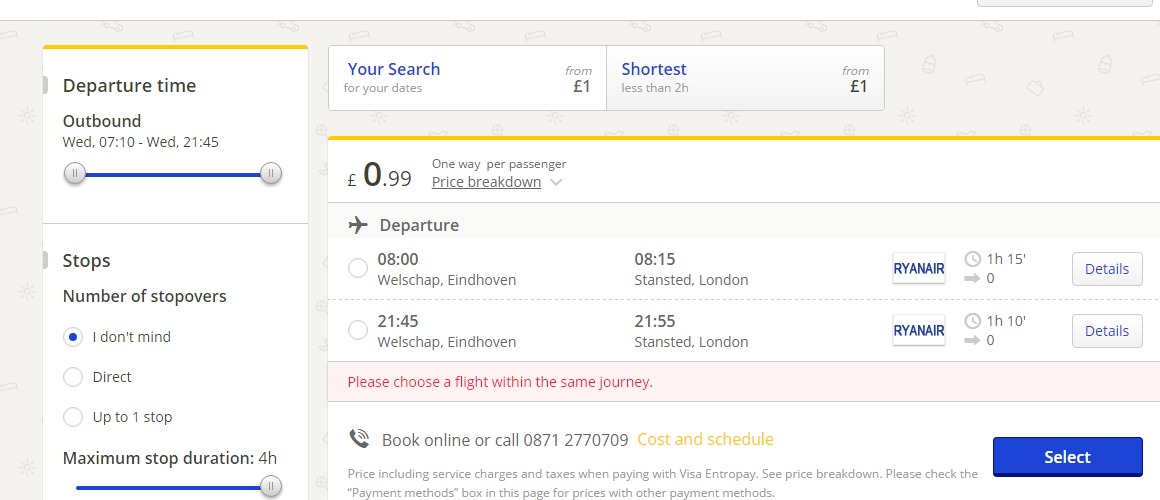Click the clock icon beside 1h 15' duration
This screenshot has width=1160, height=500.
pos(973,259)
